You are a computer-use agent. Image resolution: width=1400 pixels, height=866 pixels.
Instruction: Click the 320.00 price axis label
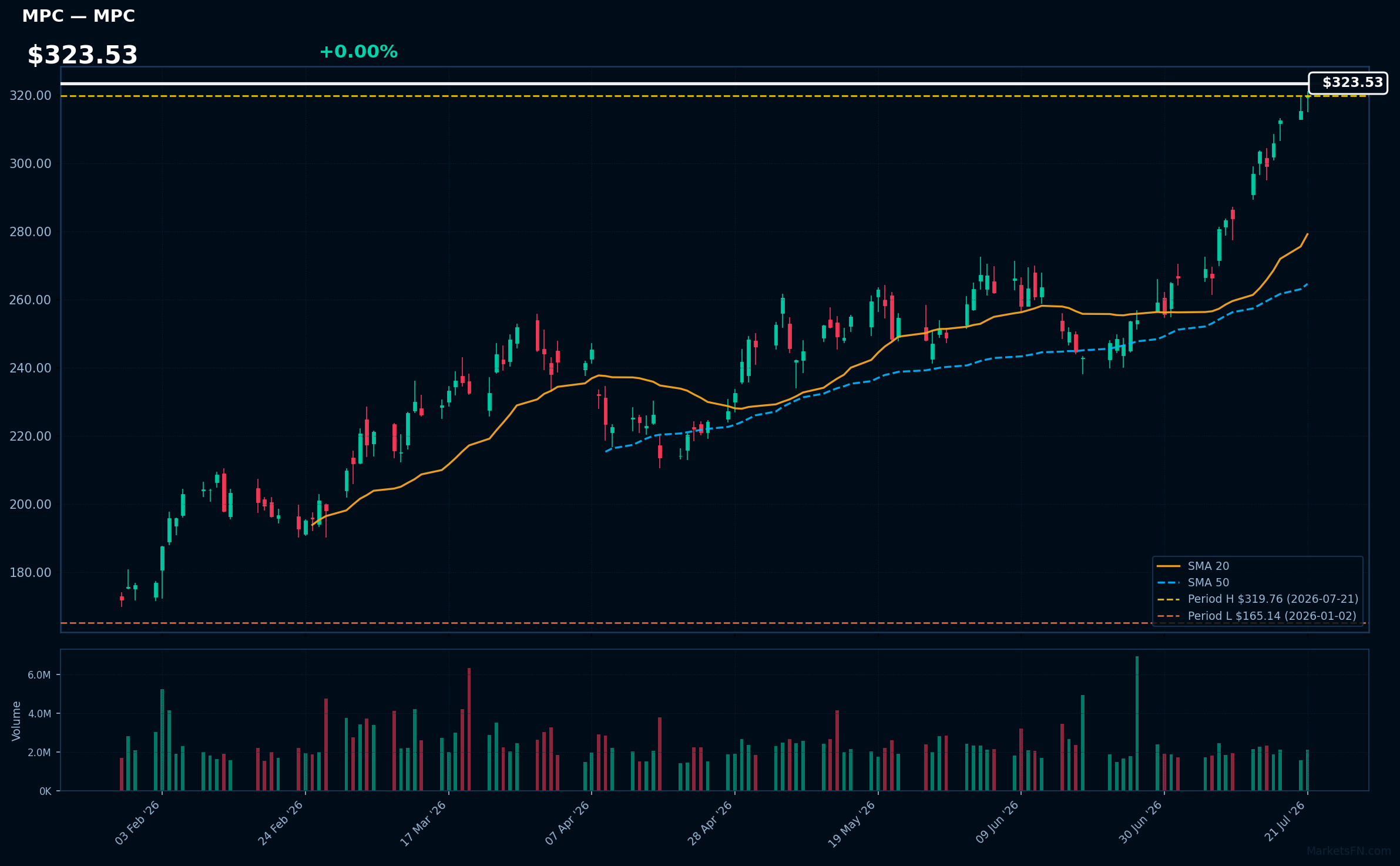click(31, 96)
